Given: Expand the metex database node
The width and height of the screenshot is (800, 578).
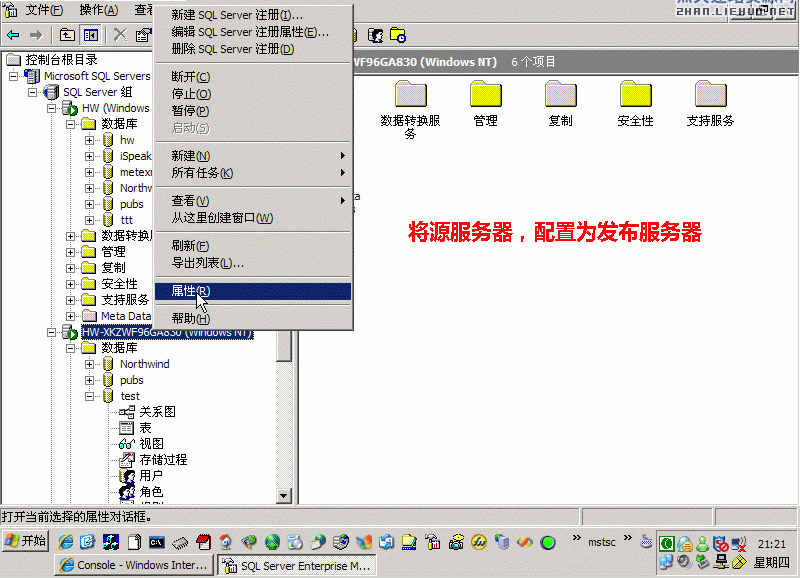Looking at the screenshot, I should [89, 172].
